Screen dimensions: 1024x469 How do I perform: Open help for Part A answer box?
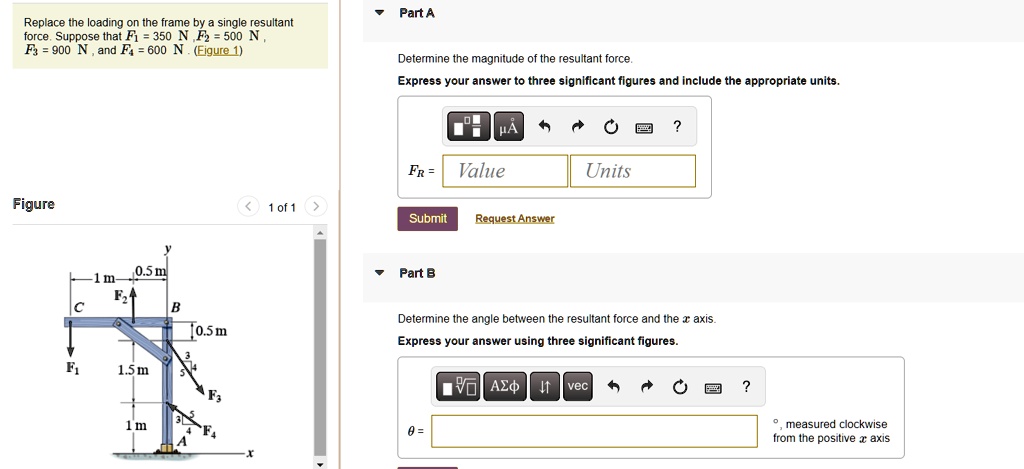(x=677, y=126)
